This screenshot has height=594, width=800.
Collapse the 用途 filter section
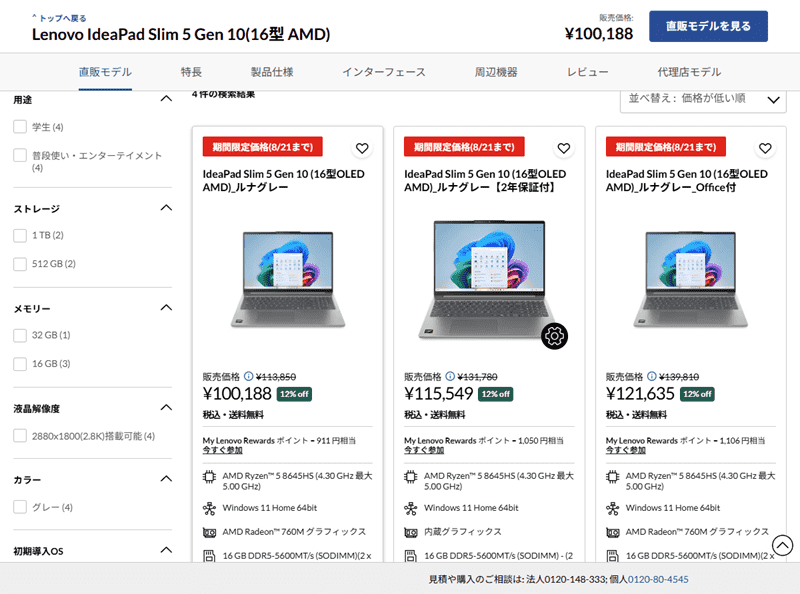pos(166,99)
